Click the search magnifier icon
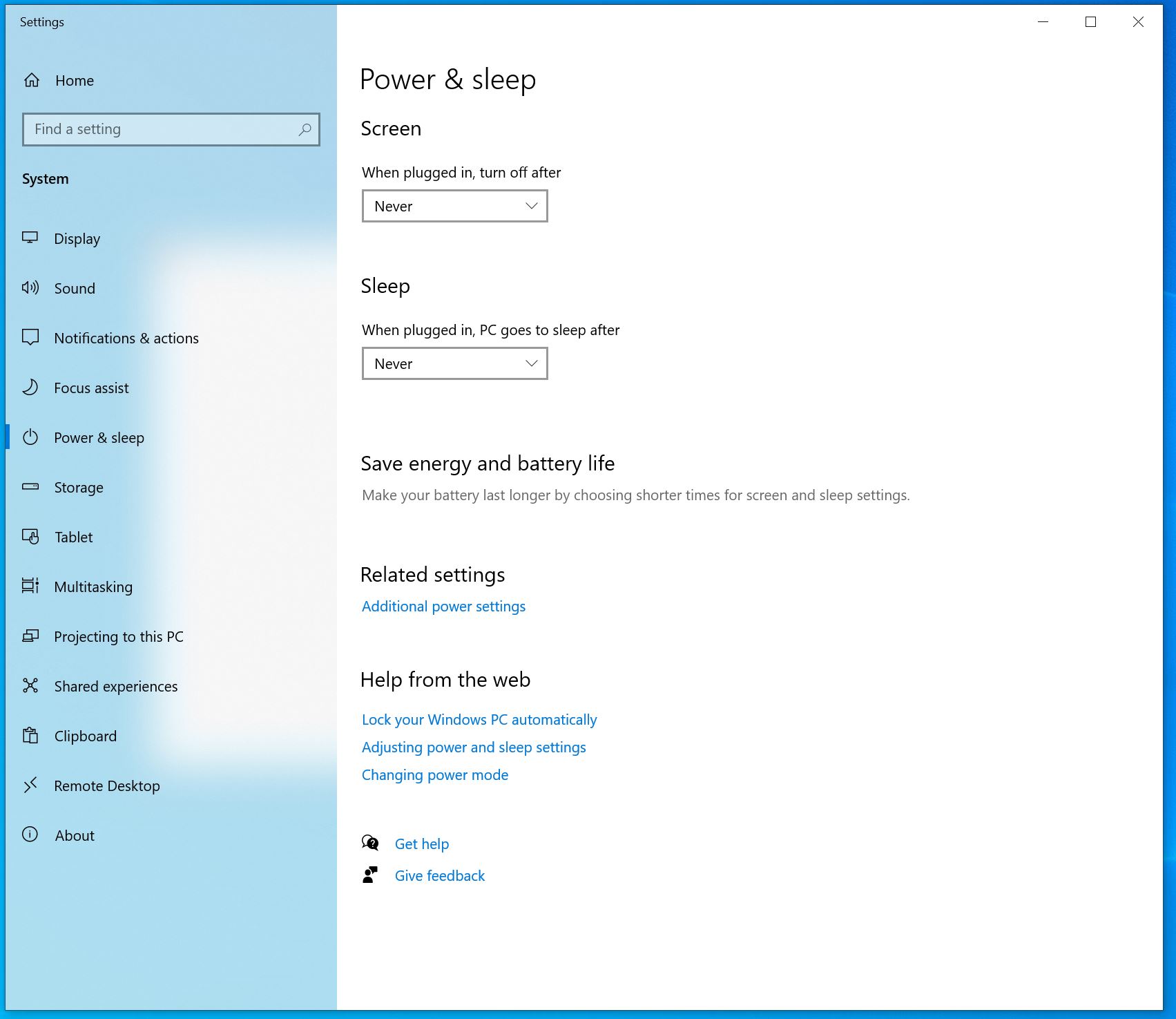 (305, 129)
